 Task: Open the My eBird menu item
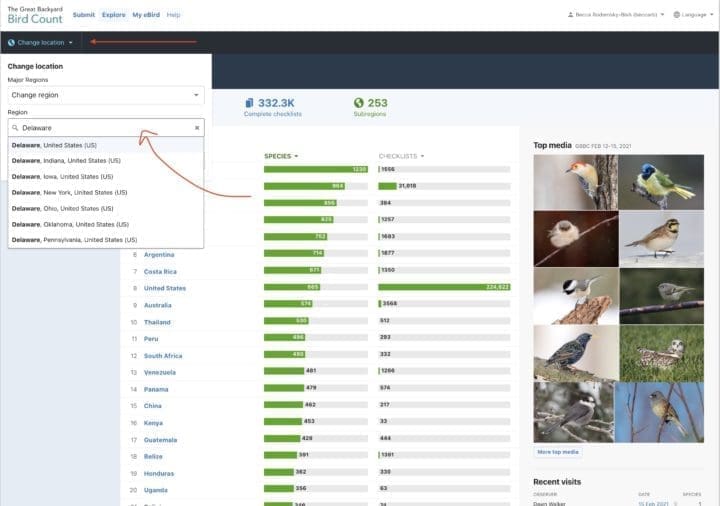[146, 15]
